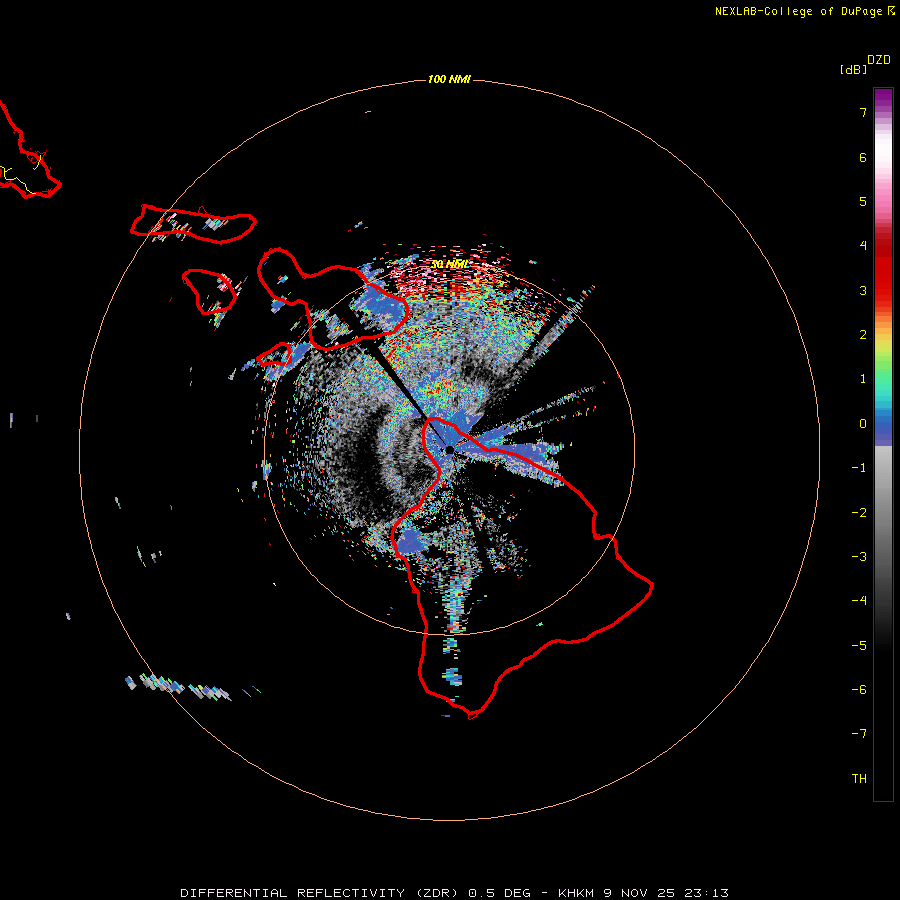Click the -3 dB tick label
Screen dimensions: 900x900
click(x=859, y=557)
